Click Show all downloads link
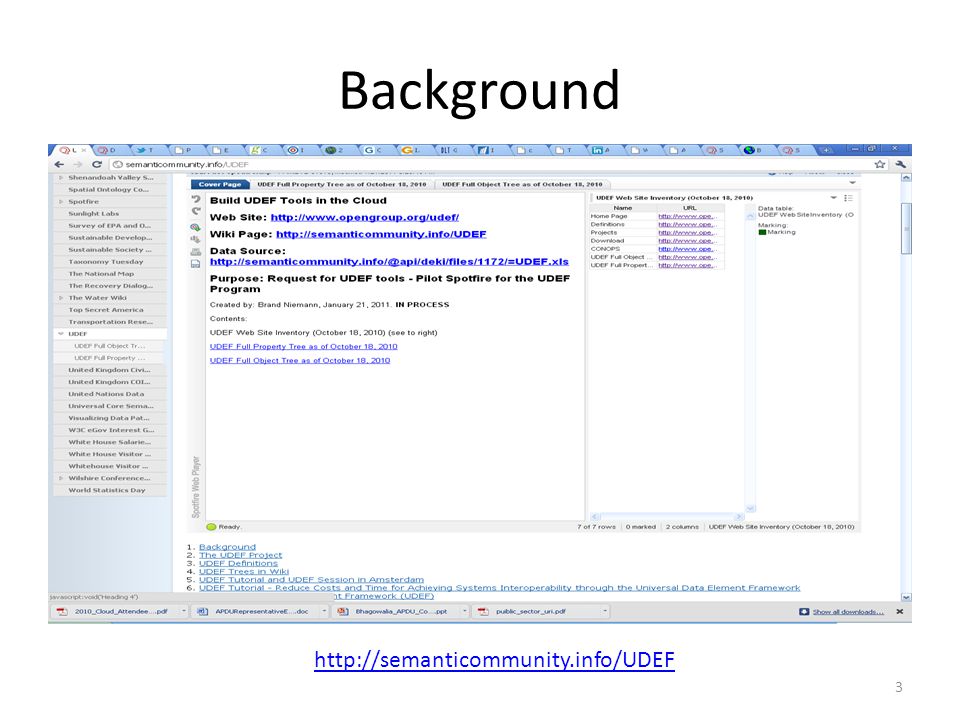This screenshot has height=720, width=960. coord(848,612)
